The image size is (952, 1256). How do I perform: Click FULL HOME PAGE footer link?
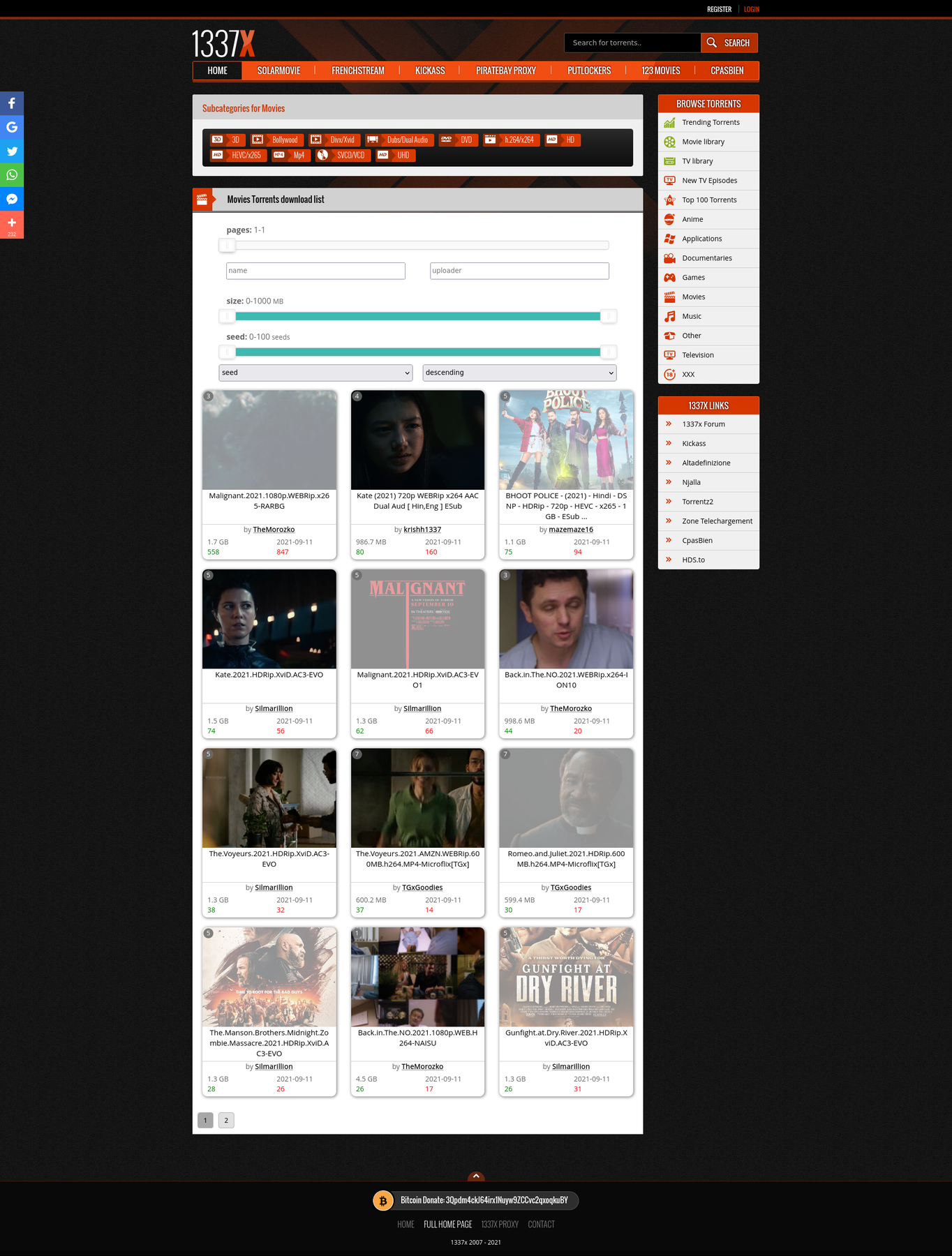coord(448,1225)
